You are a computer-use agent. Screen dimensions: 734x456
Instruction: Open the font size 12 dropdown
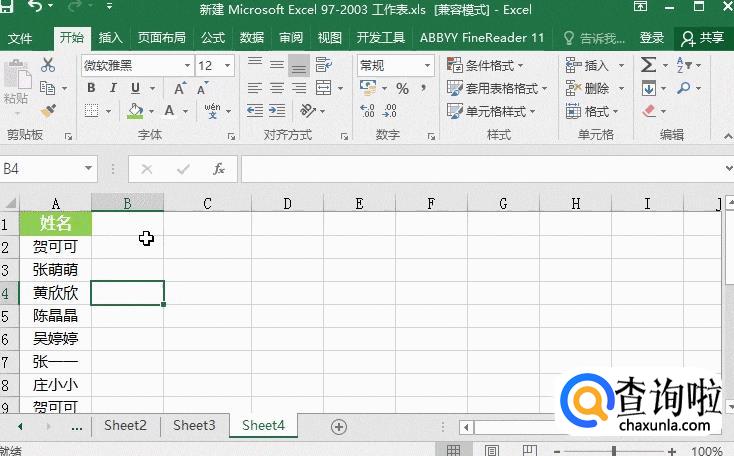coord(228,66)
